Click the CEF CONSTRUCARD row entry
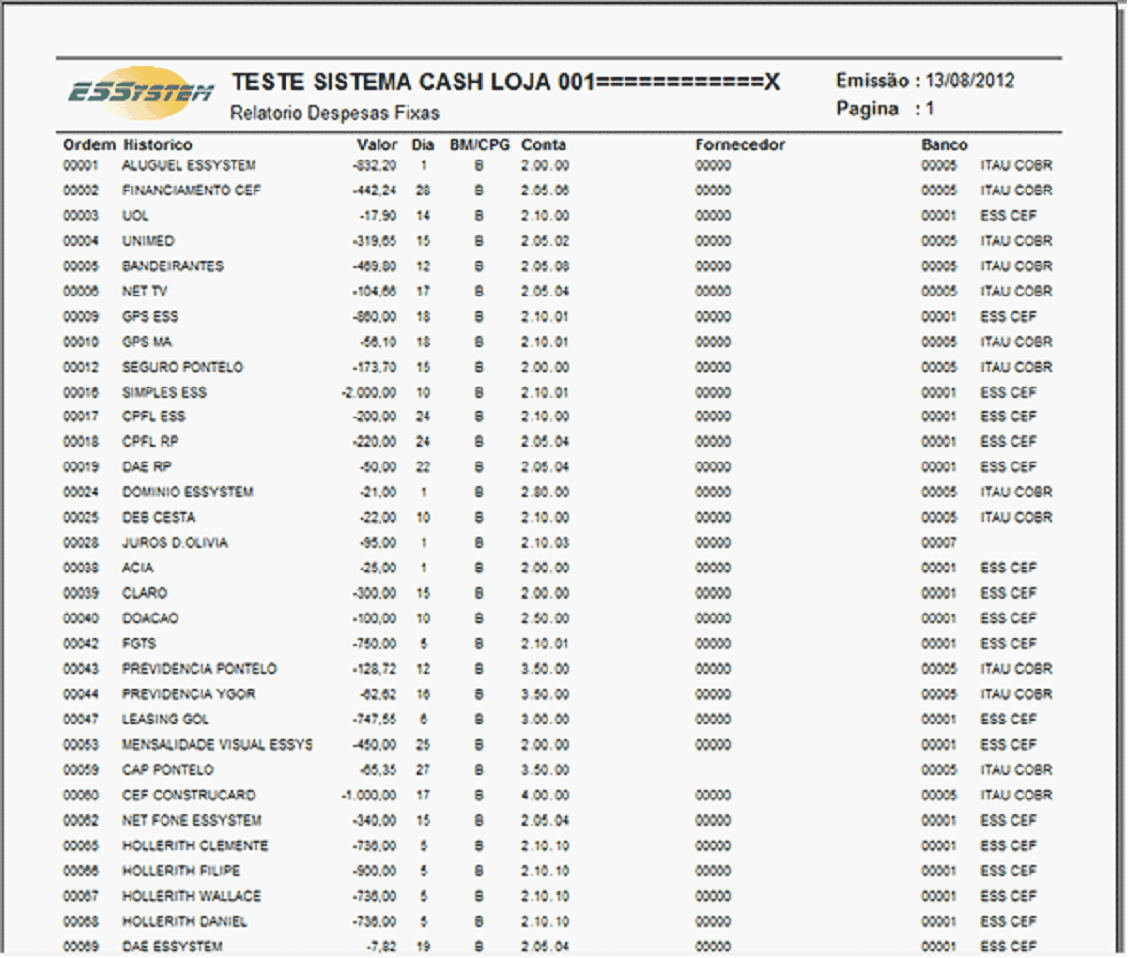 pyautogui.click(x=188, y=795)
